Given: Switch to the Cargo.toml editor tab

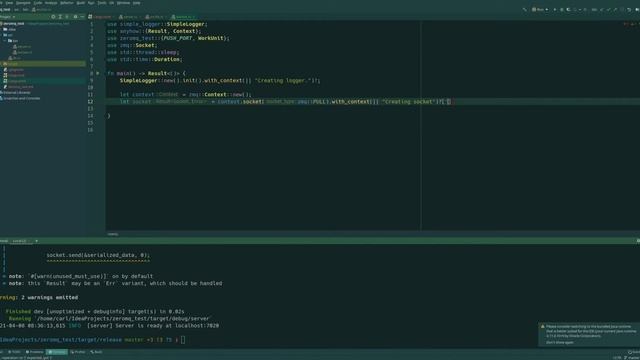Looking at the screenshot, I should 101,17.
